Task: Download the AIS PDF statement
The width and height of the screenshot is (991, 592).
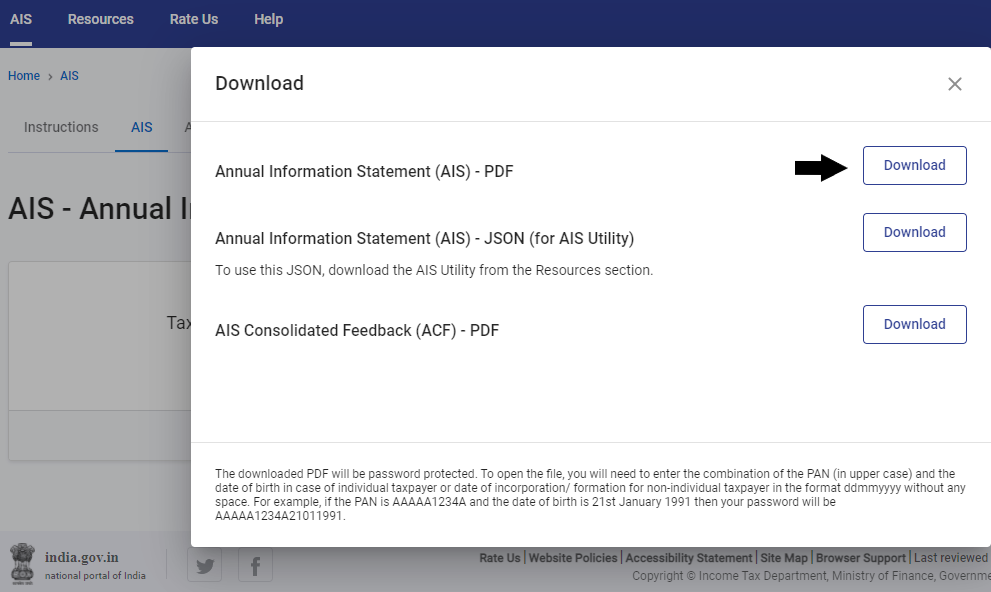Action: point(914,166)
